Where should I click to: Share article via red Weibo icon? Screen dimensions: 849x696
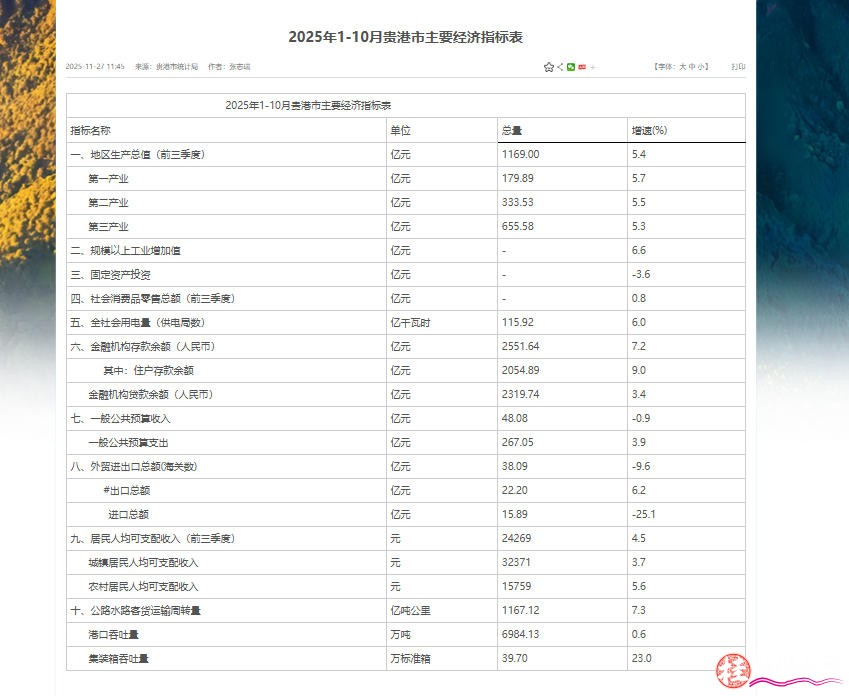582,67
